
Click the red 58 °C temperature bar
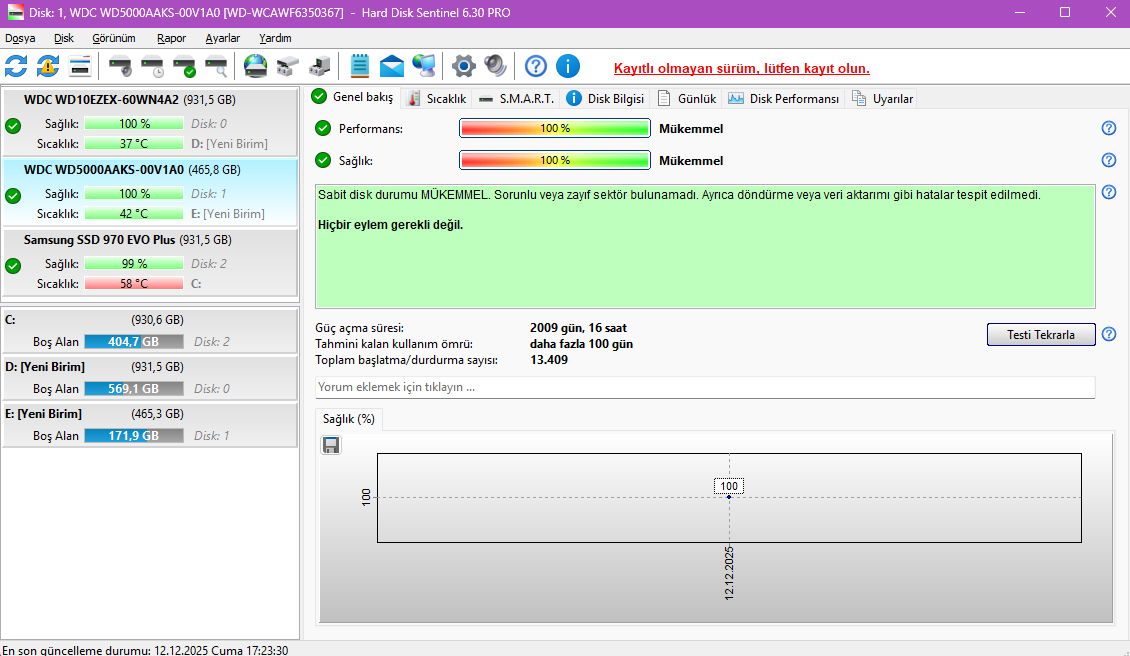[134, 284]
